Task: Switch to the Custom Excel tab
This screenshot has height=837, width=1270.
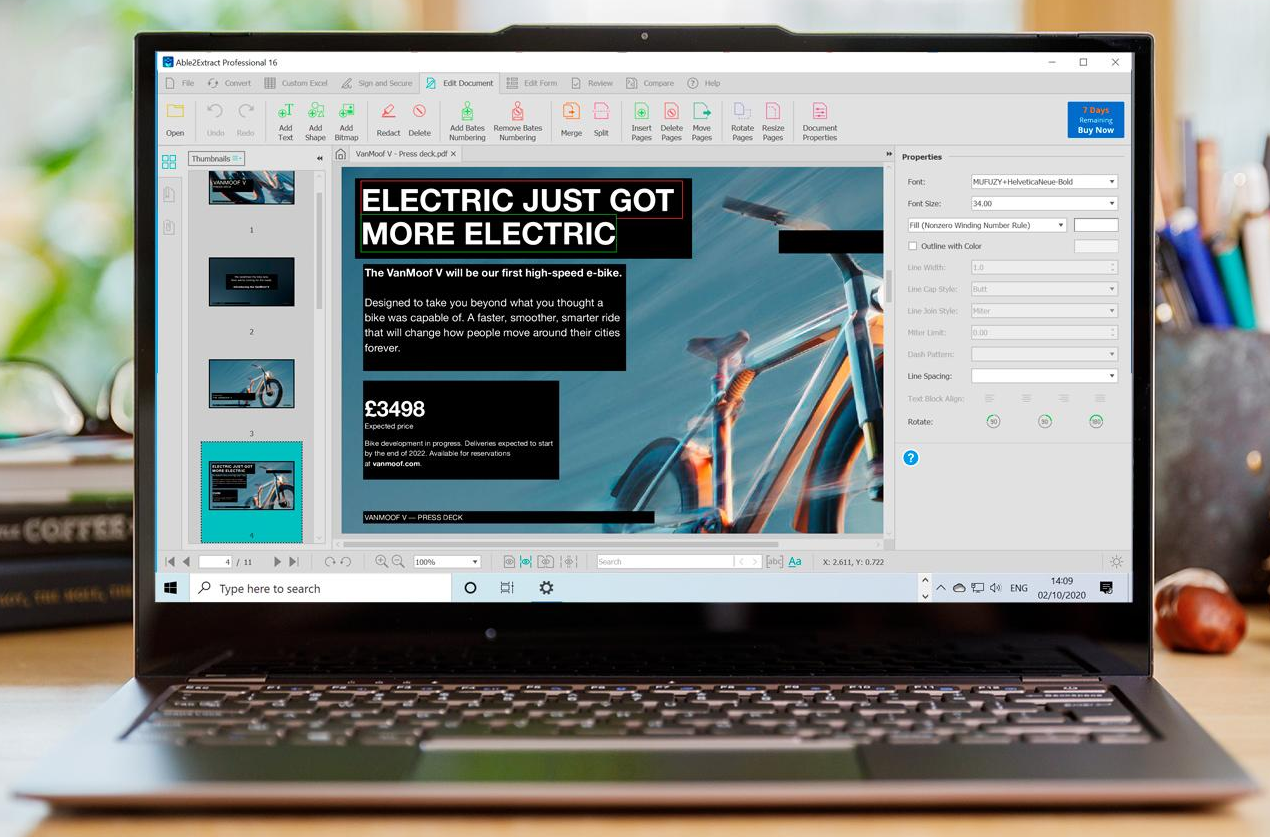Action: (x=296, y=83)
